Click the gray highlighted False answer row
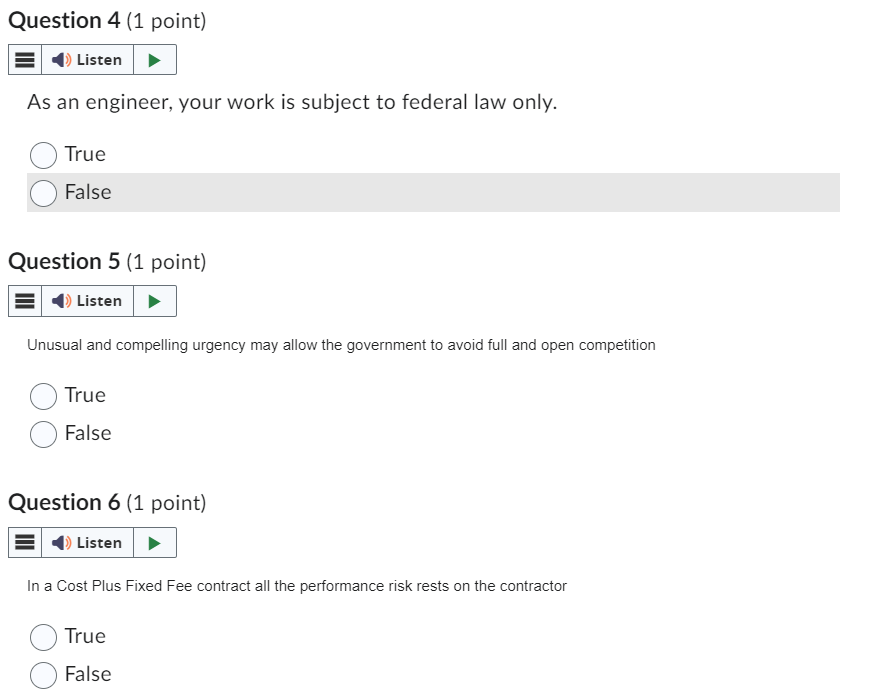Viewport: 874px width, 700px height. point(430,192)
